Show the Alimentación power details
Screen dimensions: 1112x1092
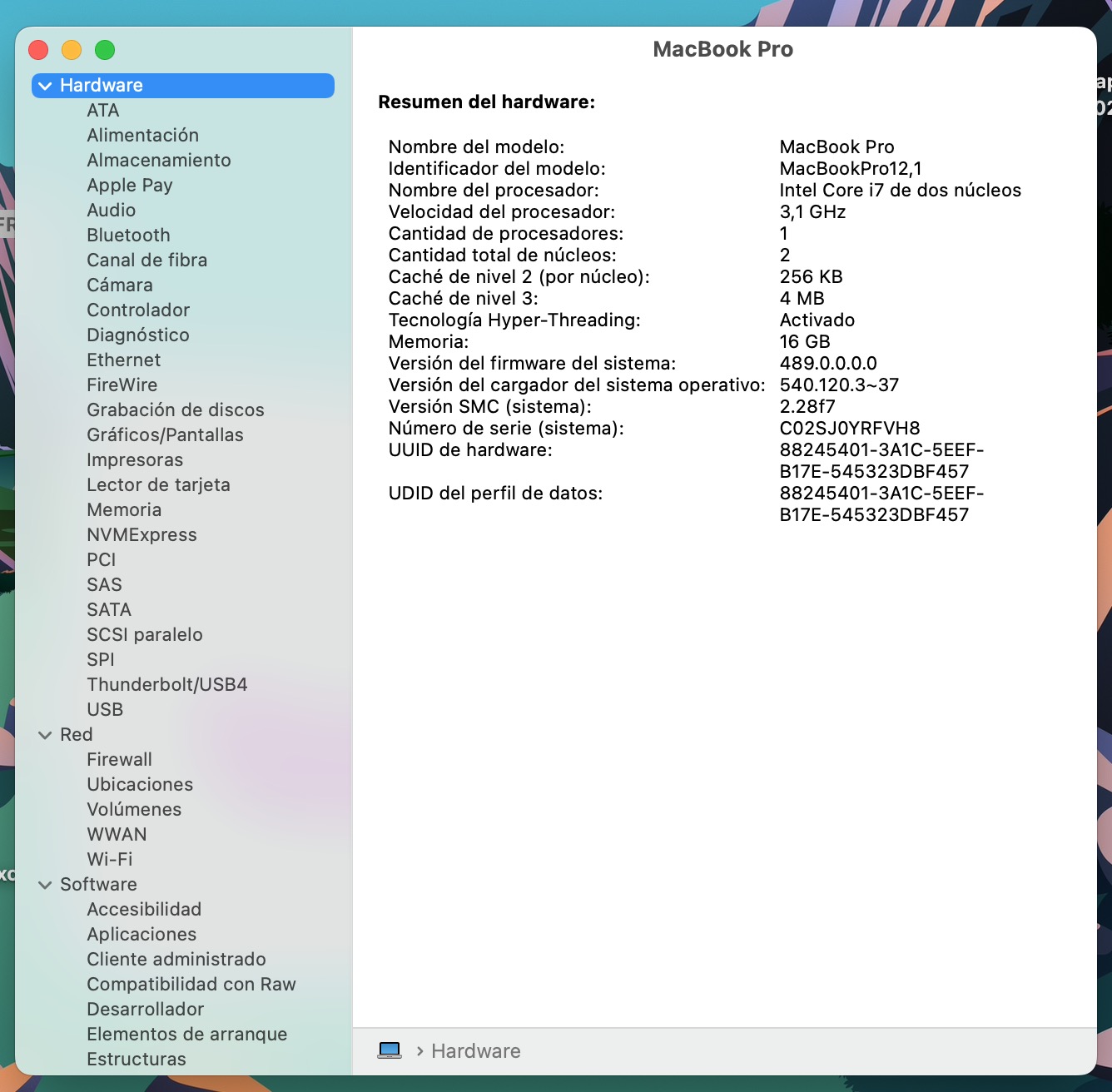[142, 136]
